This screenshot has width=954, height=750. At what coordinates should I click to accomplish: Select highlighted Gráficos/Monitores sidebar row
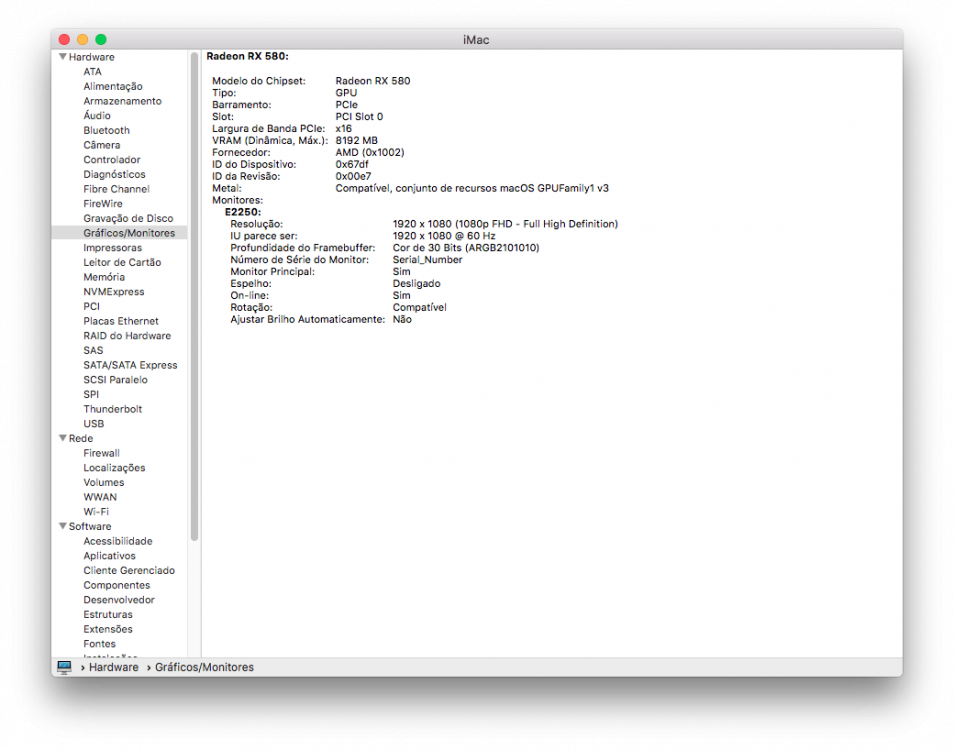pyautogui.click(x=119, y=233)
